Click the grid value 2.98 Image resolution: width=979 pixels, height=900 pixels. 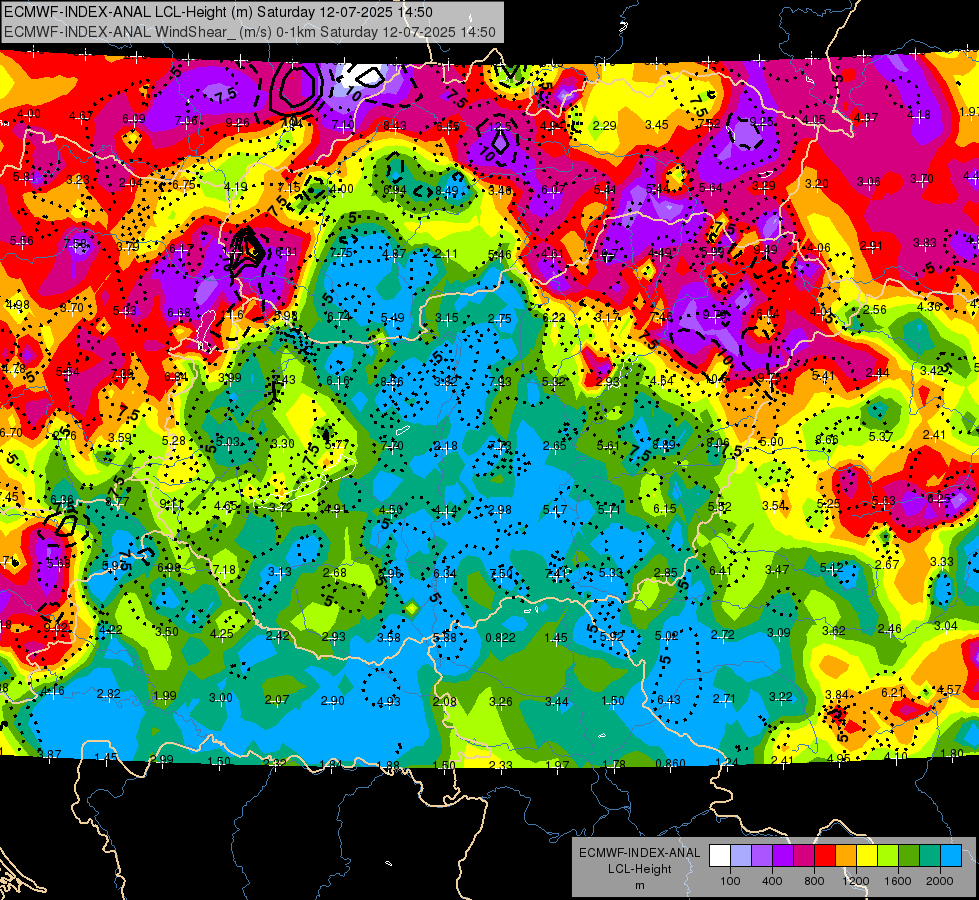pyautogui.click(x=500, y=510)
